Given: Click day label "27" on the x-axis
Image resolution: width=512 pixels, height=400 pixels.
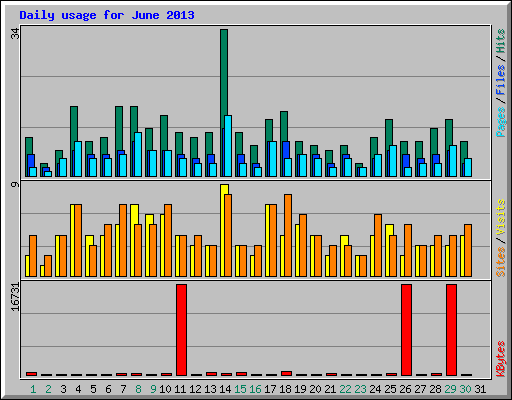Looking at the screenshot, I should pos(420,389).
